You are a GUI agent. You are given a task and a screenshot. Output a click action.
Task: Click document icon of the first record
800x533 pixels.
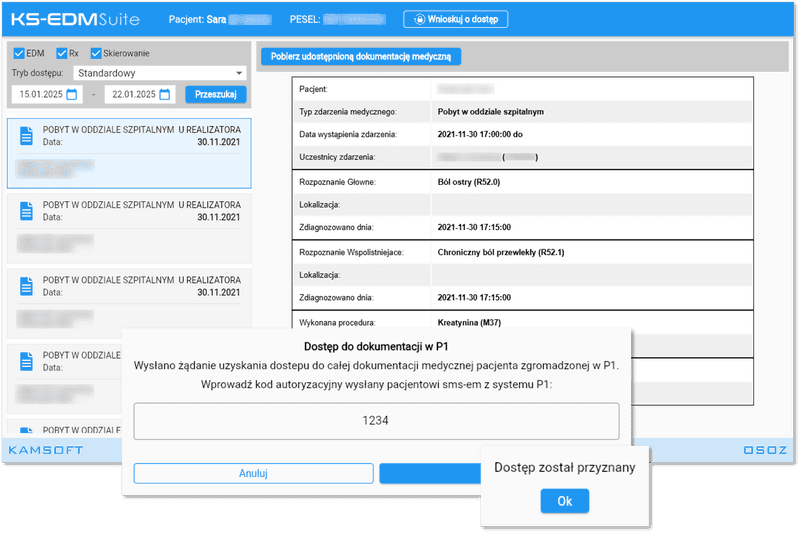(x=27, y=136)
